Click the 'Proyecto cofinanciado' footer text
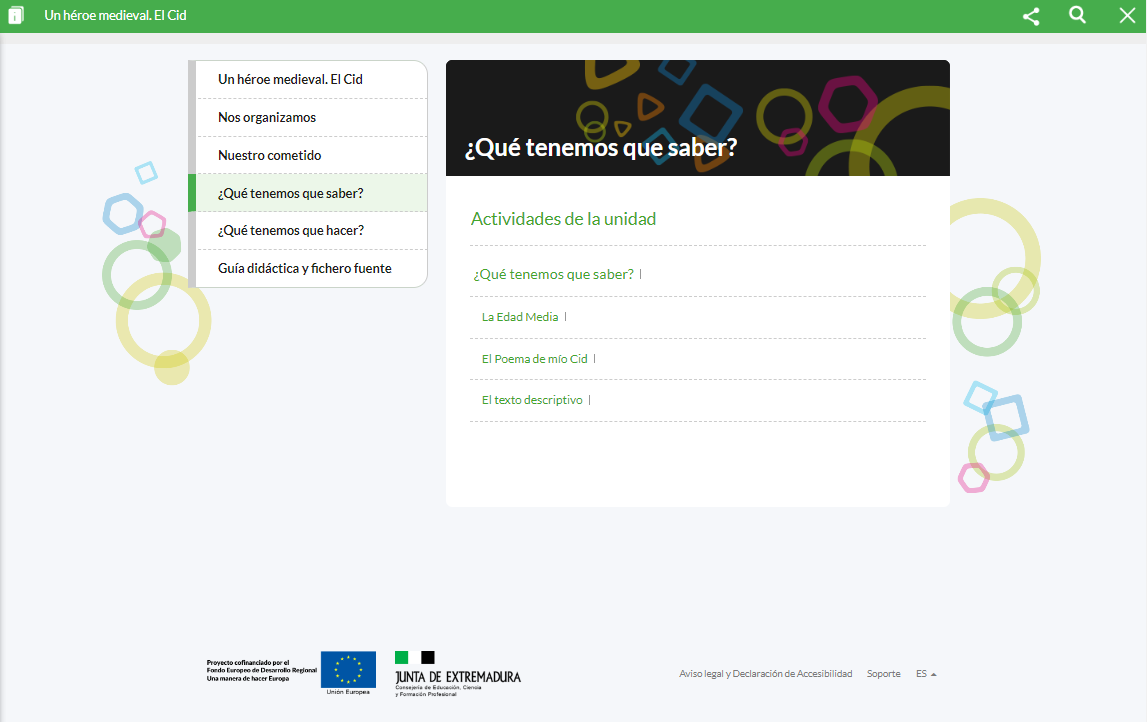Screen dimensions: 1147x722 point(262,671)
